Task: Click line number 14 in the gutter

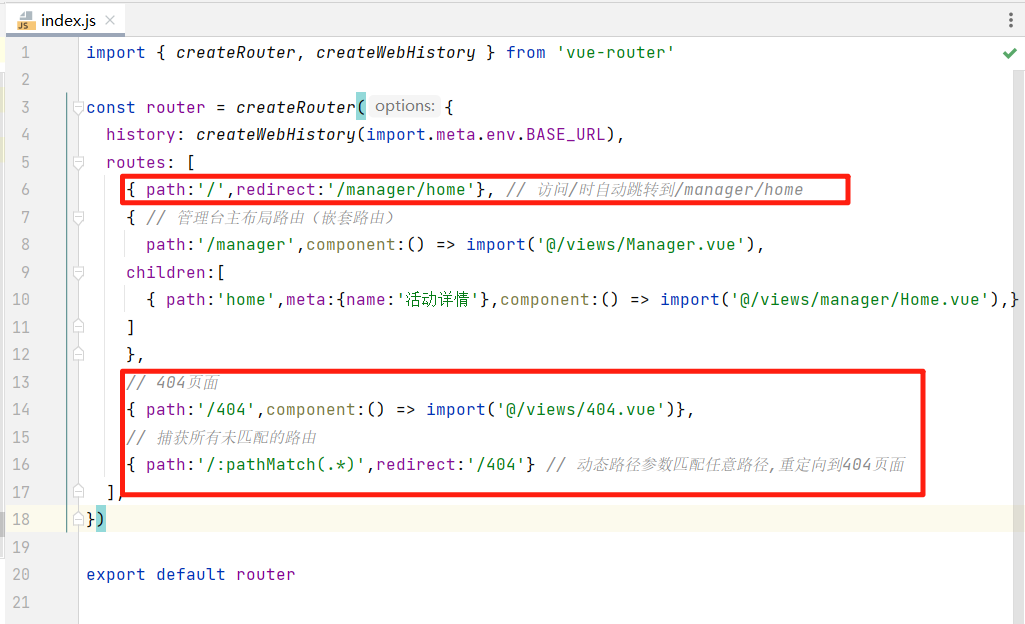Action: click(21, 409)
